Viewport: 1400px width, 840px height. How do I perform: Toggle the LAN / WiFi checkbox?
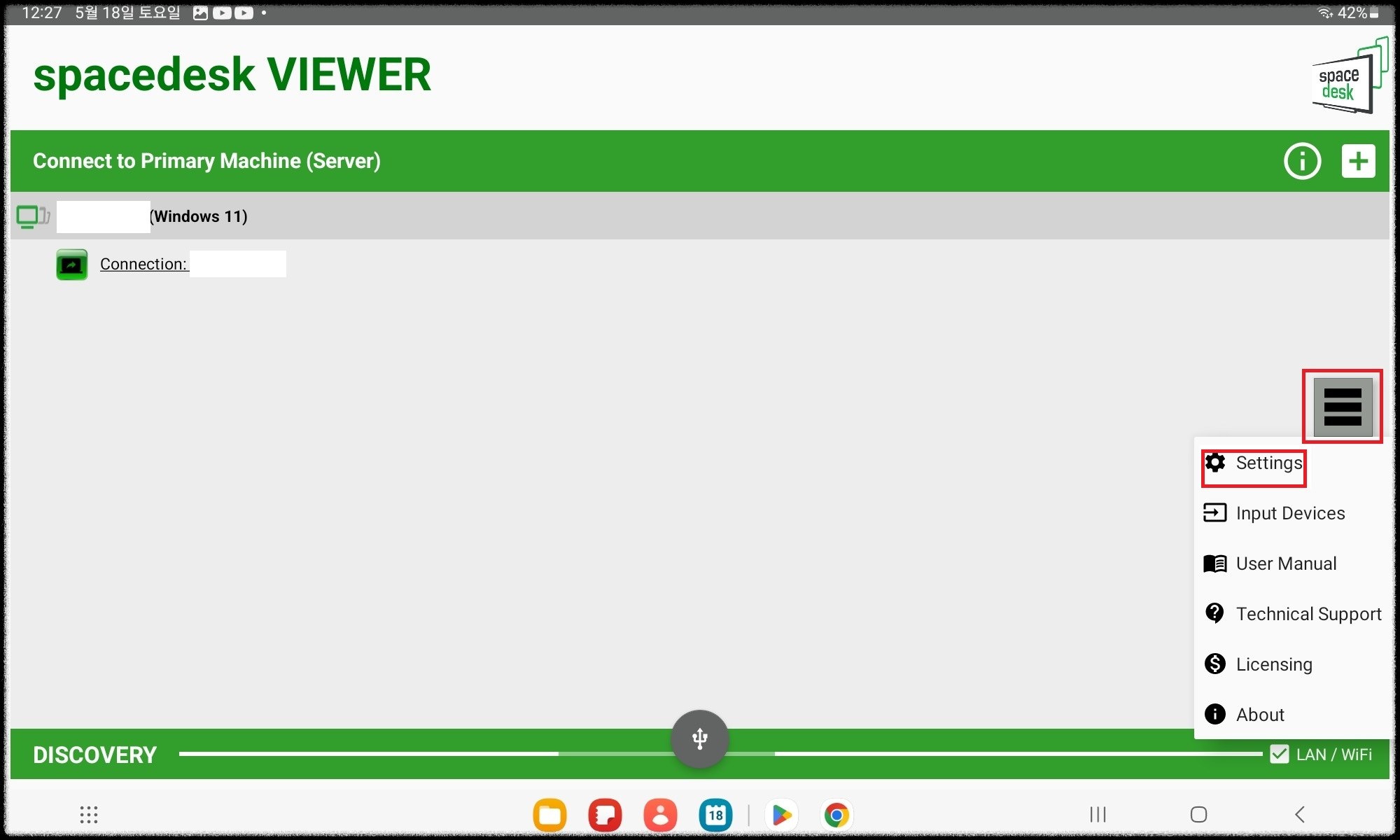[1279, 754]
